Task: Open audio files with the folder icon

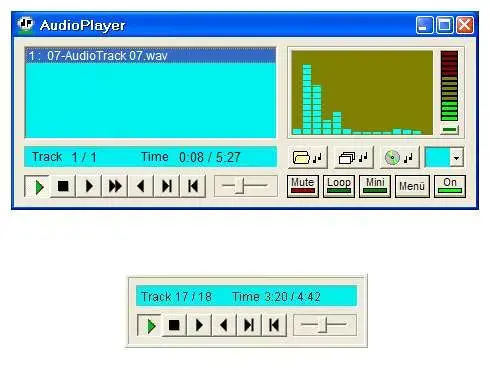Action: click(307, 157)
